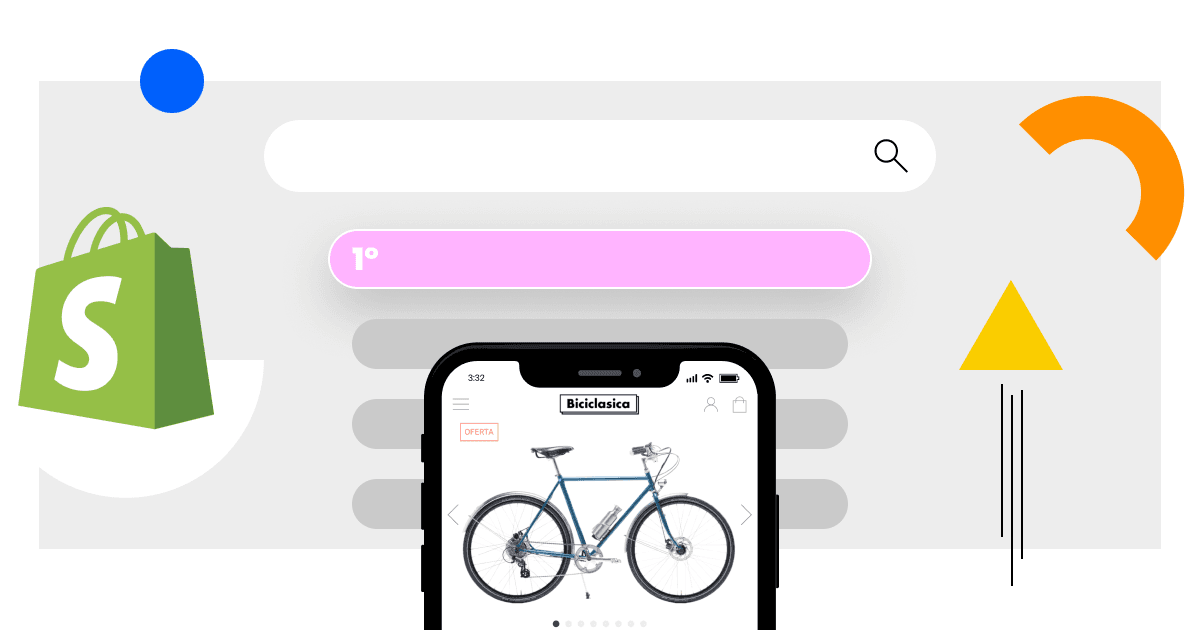Tap the Biciclasica store logo

599,404
